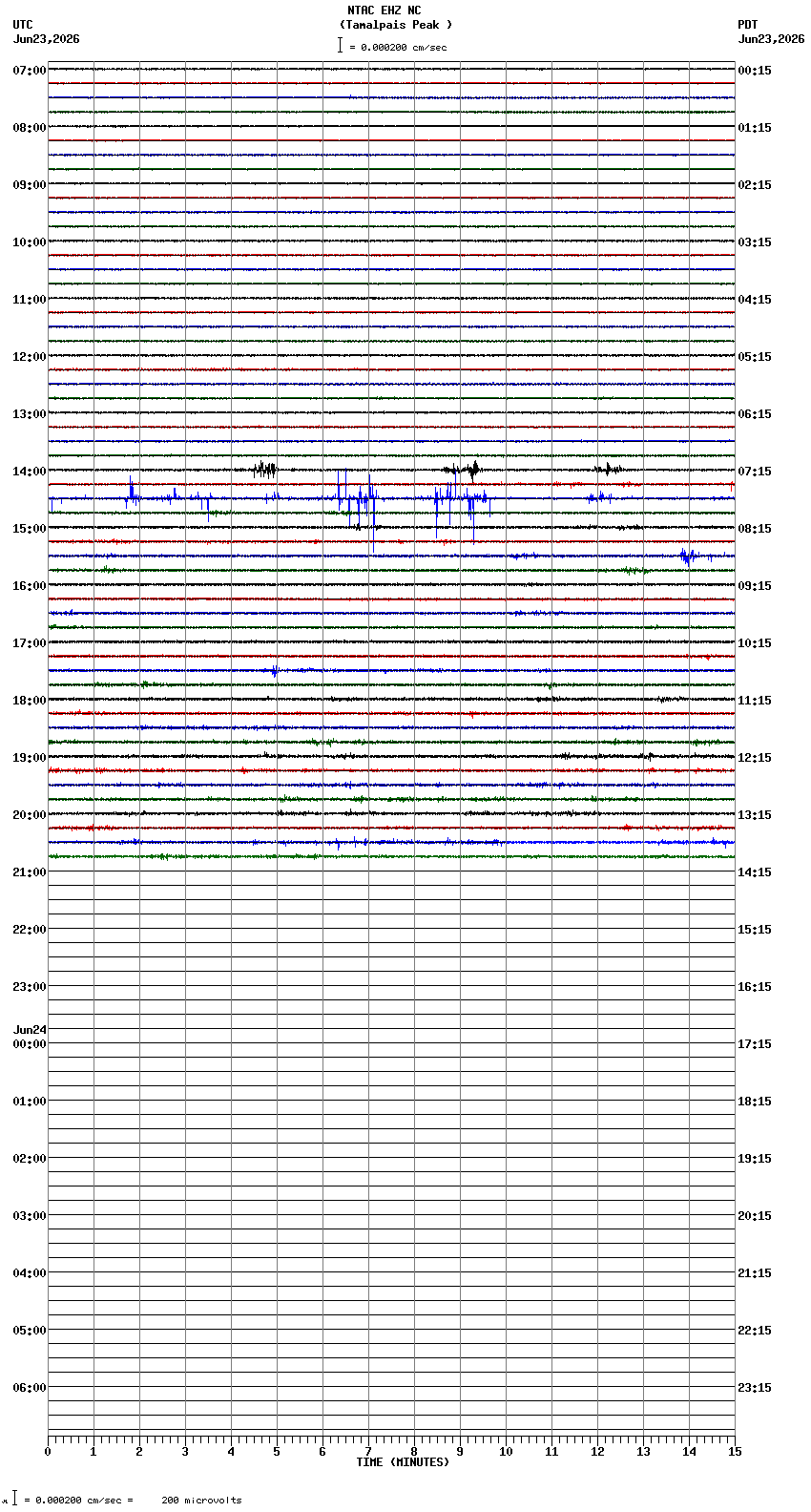Click the 23:00 UTC row label
Image resolution: width=811 pixels, height=1512 pixels.
point(30,987)
